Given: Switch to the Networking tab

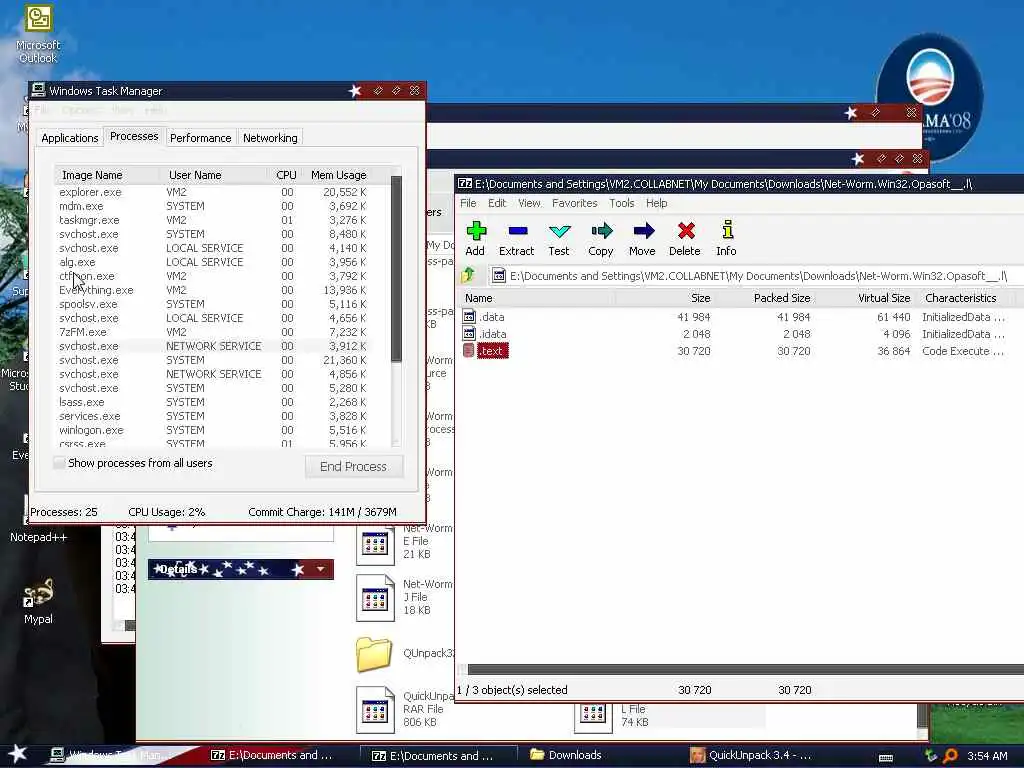Looking at the screenshot, I should (270, 138).
